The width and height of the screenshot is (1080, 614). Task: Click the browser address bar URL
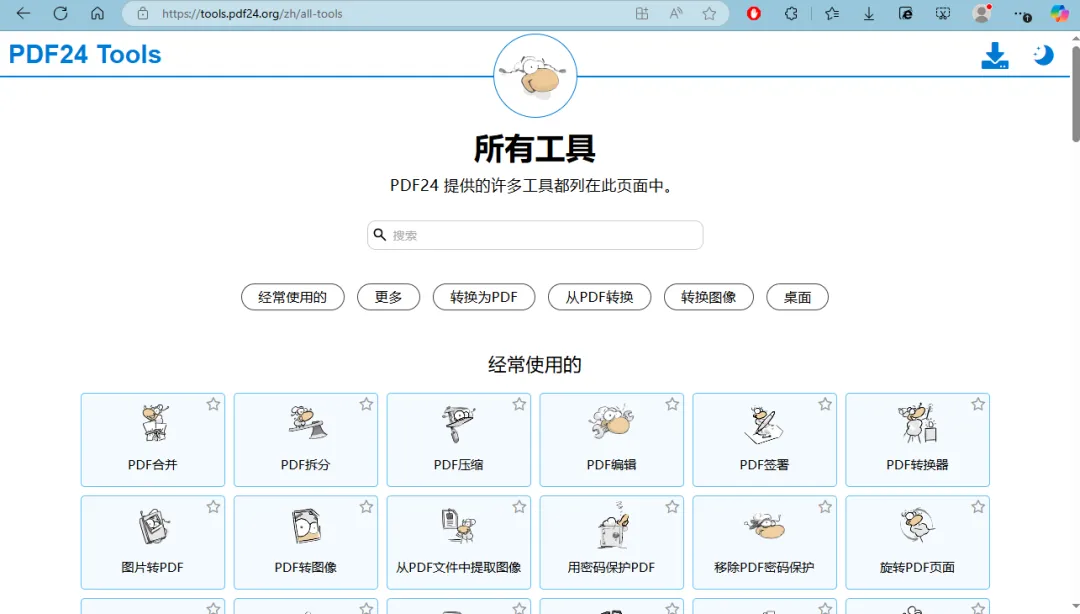pyautogui.click(x=252, y=14)
